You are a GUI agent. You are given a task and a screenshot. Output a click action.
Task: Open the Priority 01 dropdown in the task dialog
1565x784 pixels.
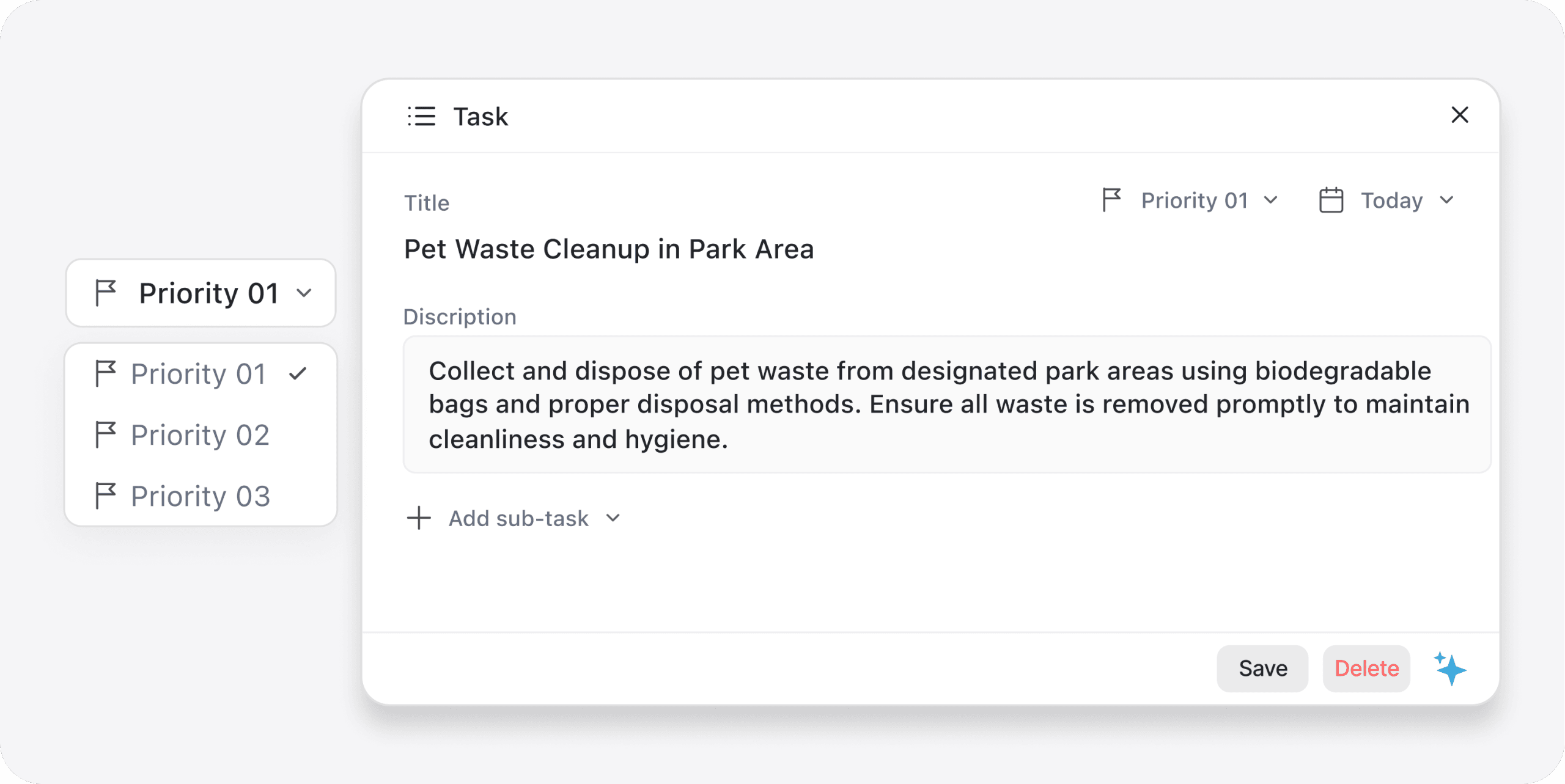point(1190,200)
